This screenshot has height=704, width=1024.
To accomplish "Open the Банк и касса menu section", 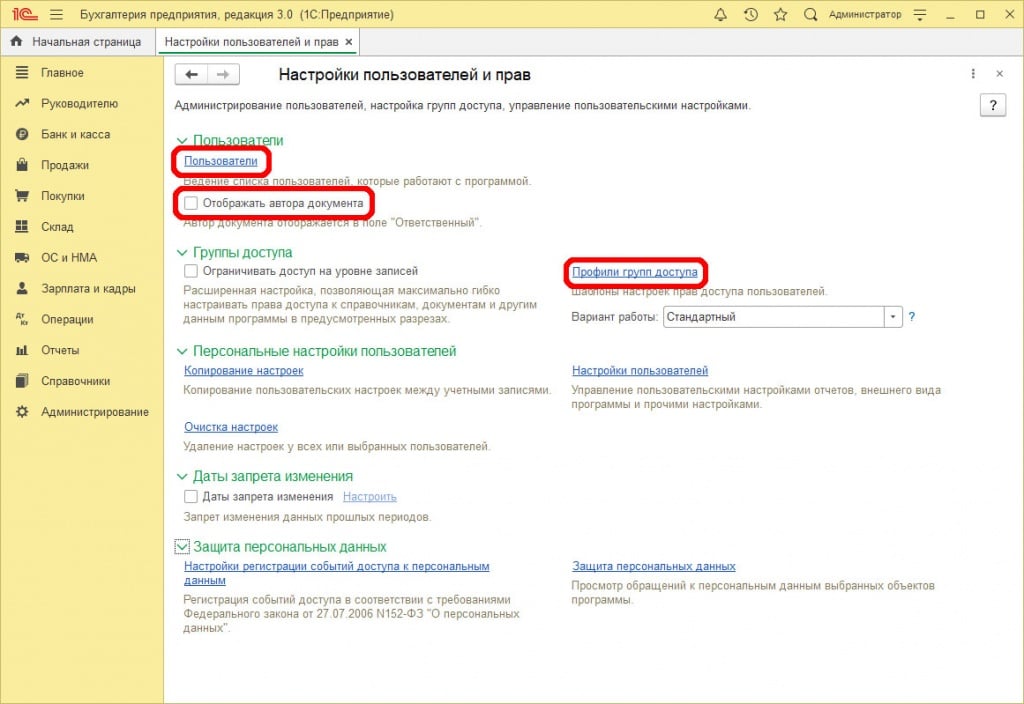I will pyautogui.click(x=75, y=134).
